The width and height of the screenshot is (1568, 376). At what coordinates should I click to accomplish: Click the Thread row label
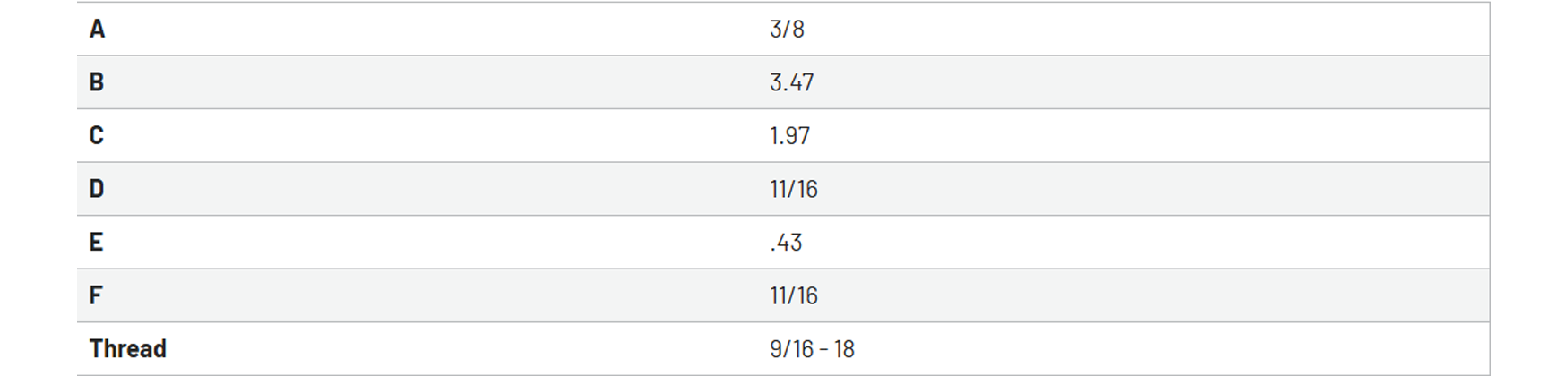(128, 348)
